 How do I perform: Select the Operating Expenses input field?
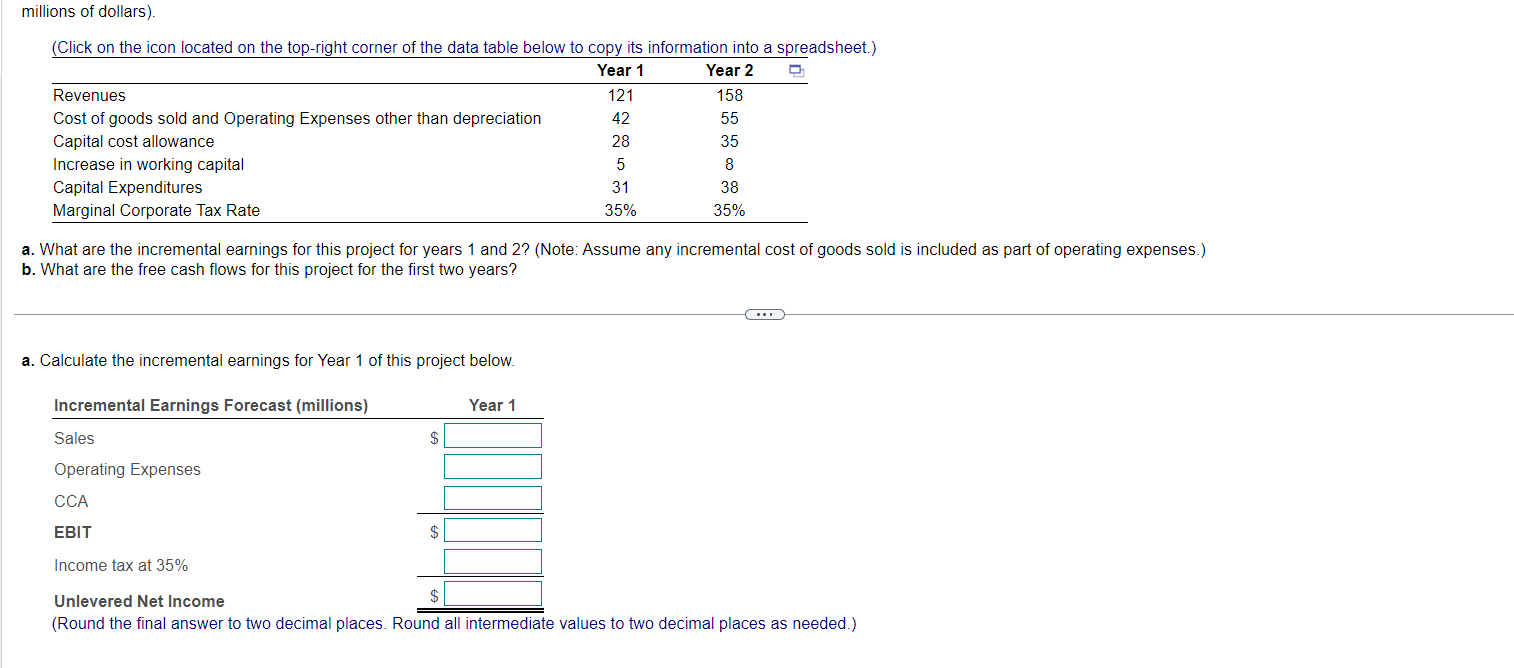point(493,466)
